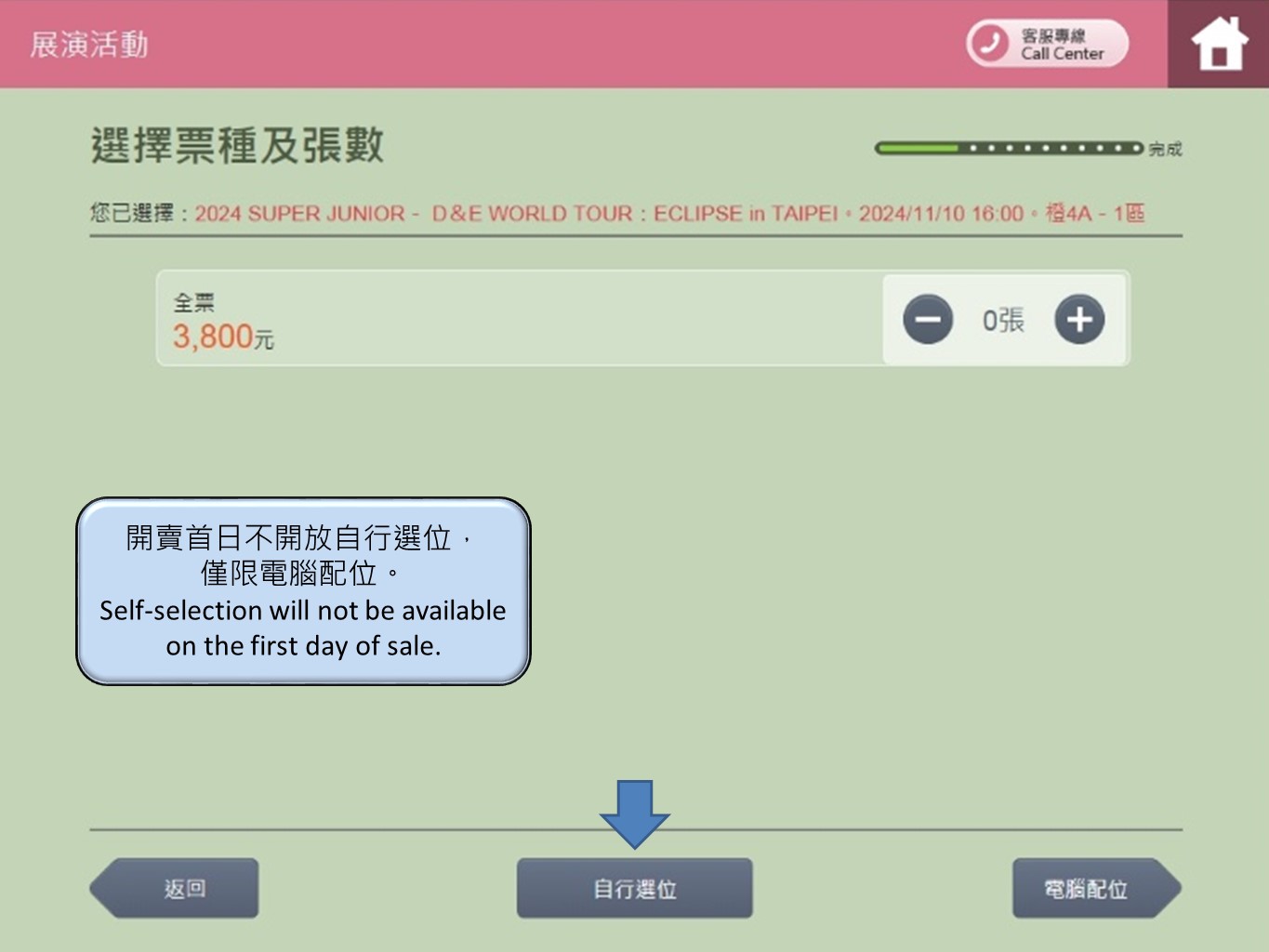This screenshot has width=1269, height=952.
Task: Click the 選擇票種及張數 page heading
Action: click(x=237, y=146)
